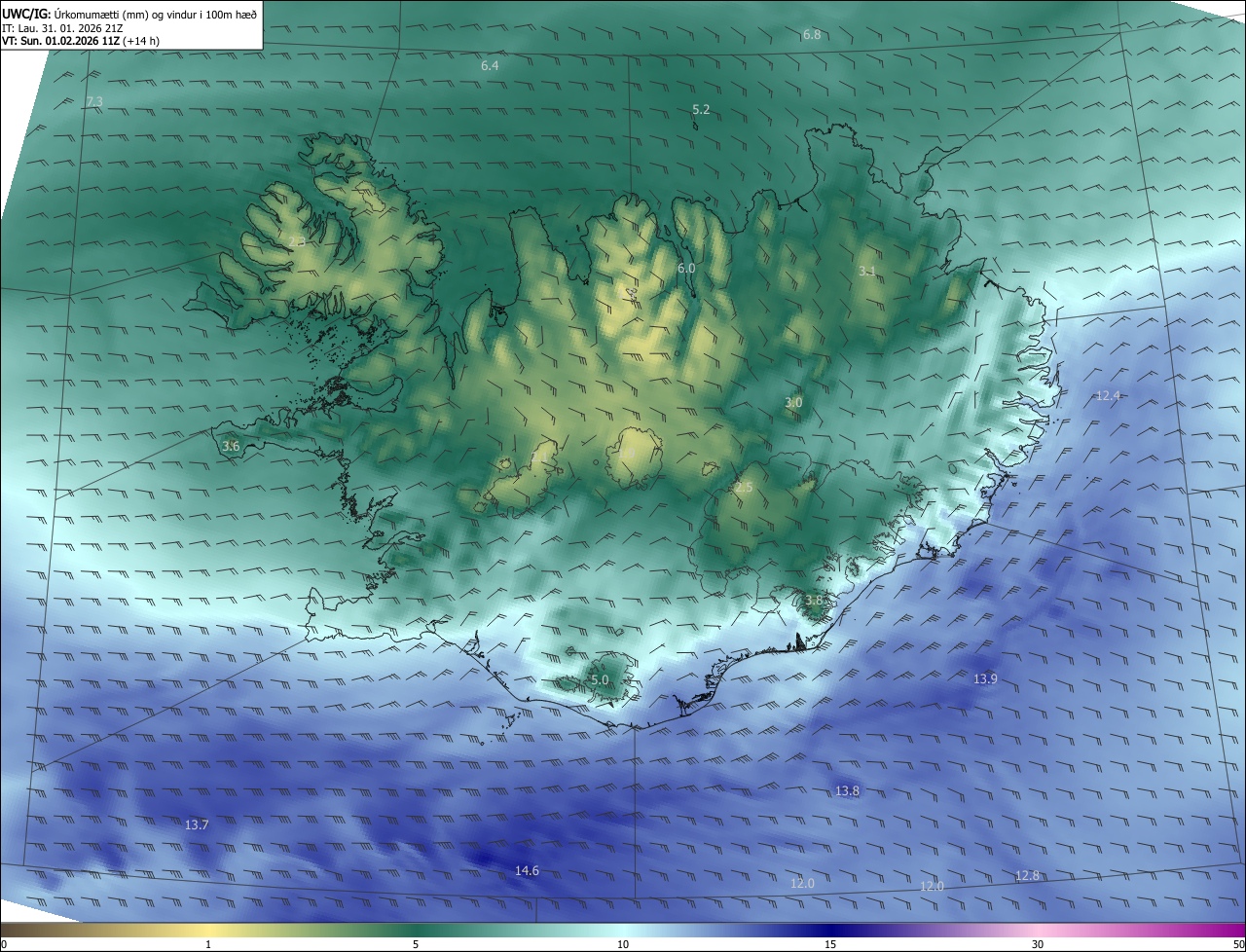Click the 13.9 value over the sea

pos(985,679)
